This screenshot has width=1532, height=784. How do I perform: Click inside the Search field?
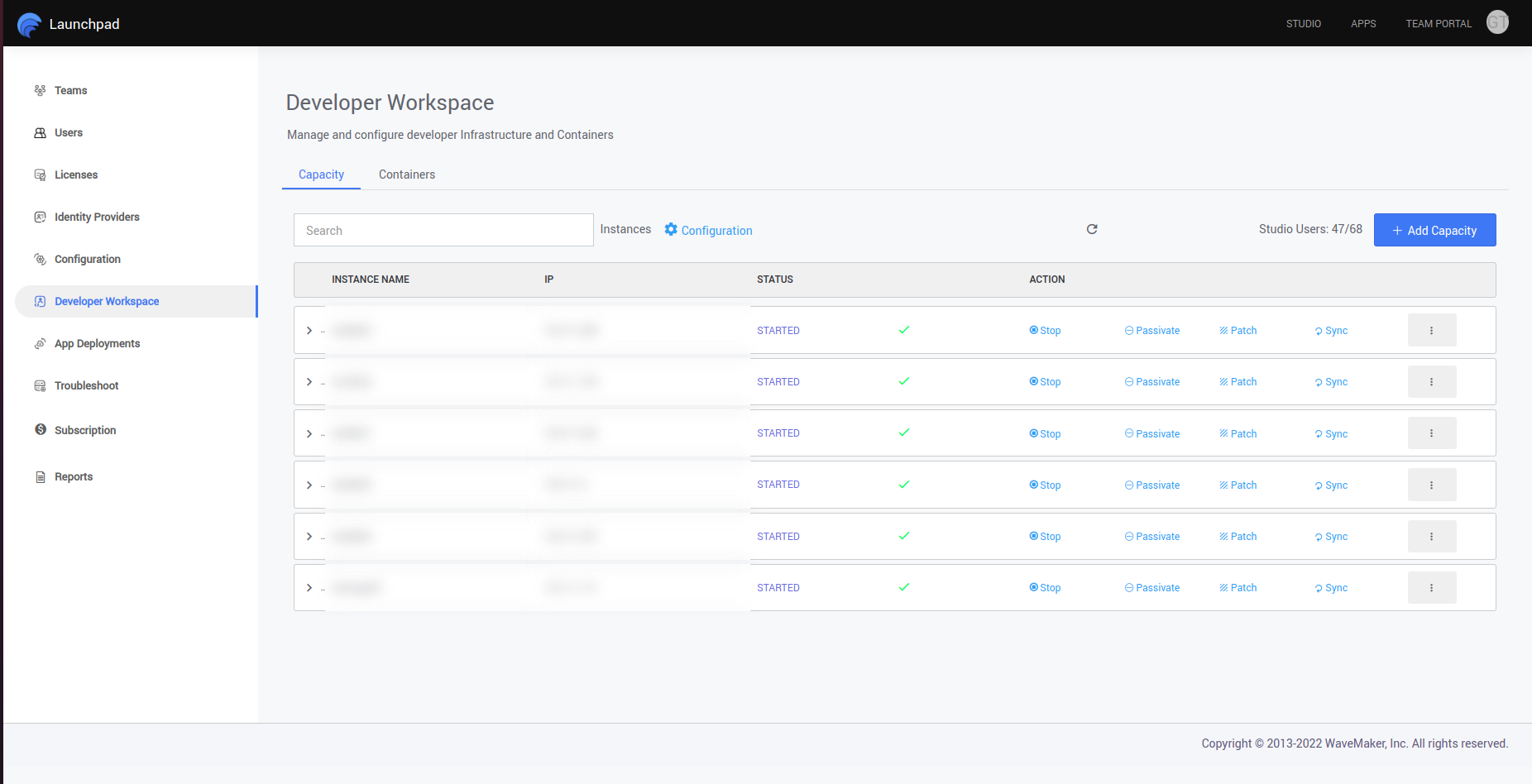point(443,230)
